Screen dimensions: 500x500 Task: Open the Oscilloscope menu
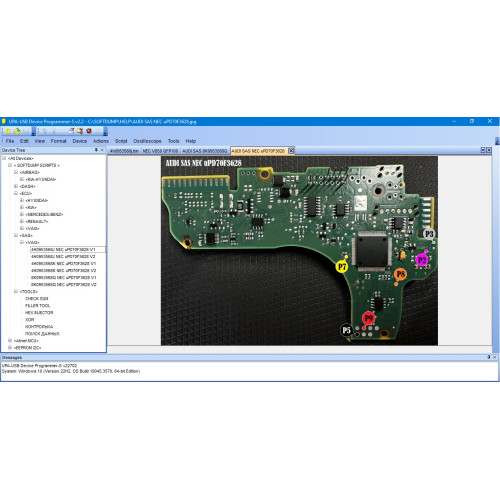[147, 141]
